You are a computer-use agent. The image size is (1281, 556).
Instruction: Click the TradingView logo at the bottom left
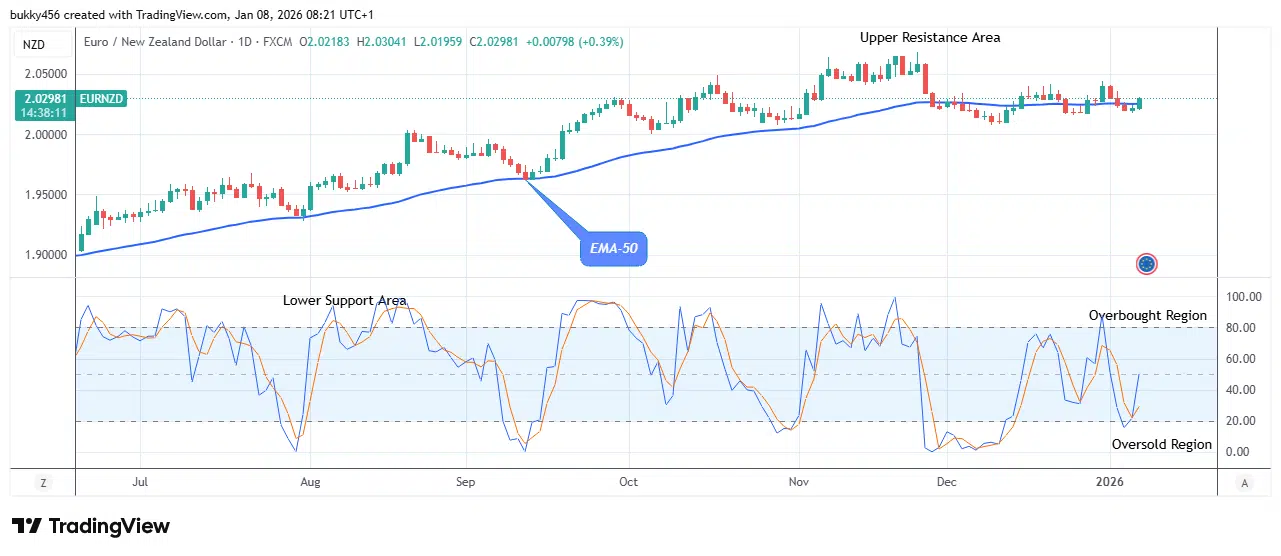click(91, 527)
